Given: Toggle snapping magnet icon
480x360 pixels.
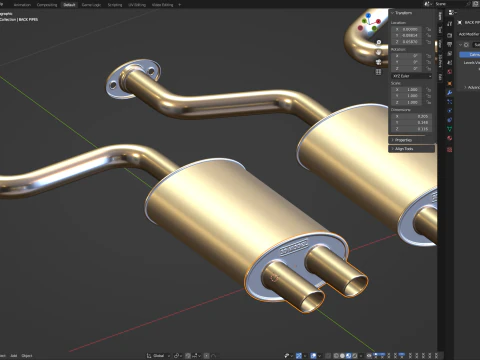Looking at the screenshot, I should [x=188, y=356].
